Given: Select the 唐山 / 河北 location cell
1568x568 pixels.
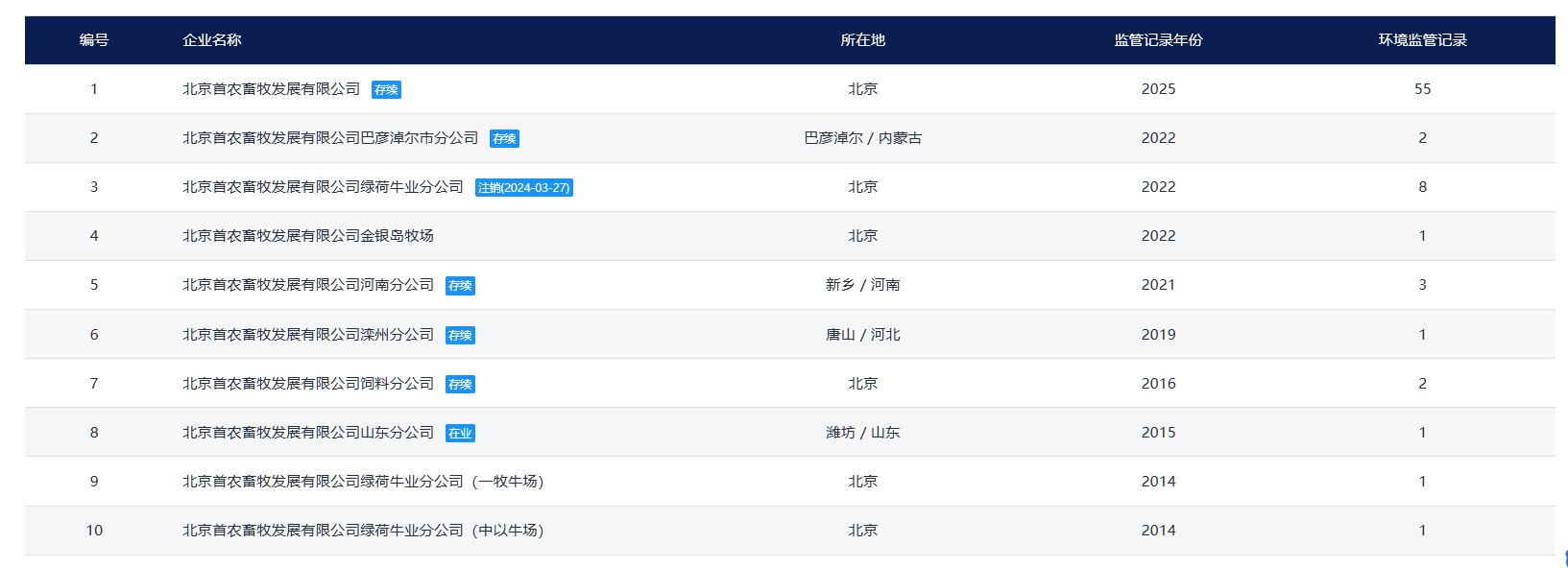Looking at the screenshot, I should click(x=862, y=335).
